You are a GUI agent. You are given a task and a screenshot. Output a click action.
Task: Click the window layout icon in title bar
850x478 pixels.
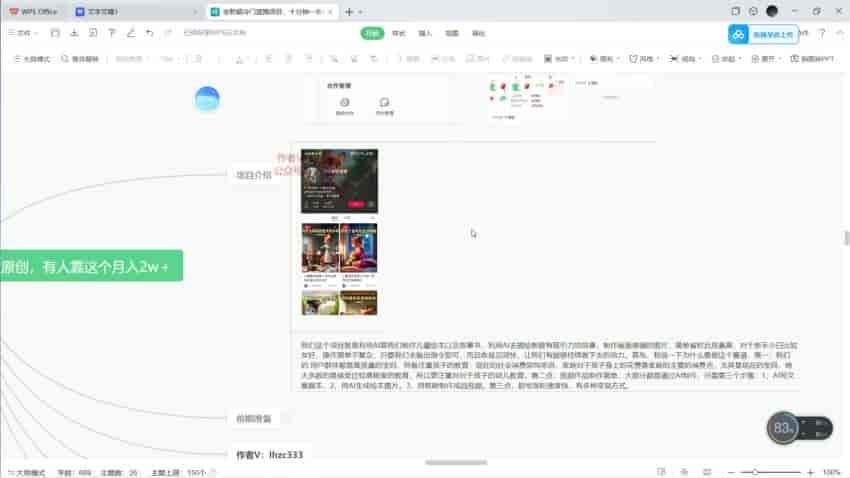(x=736, y=11)
